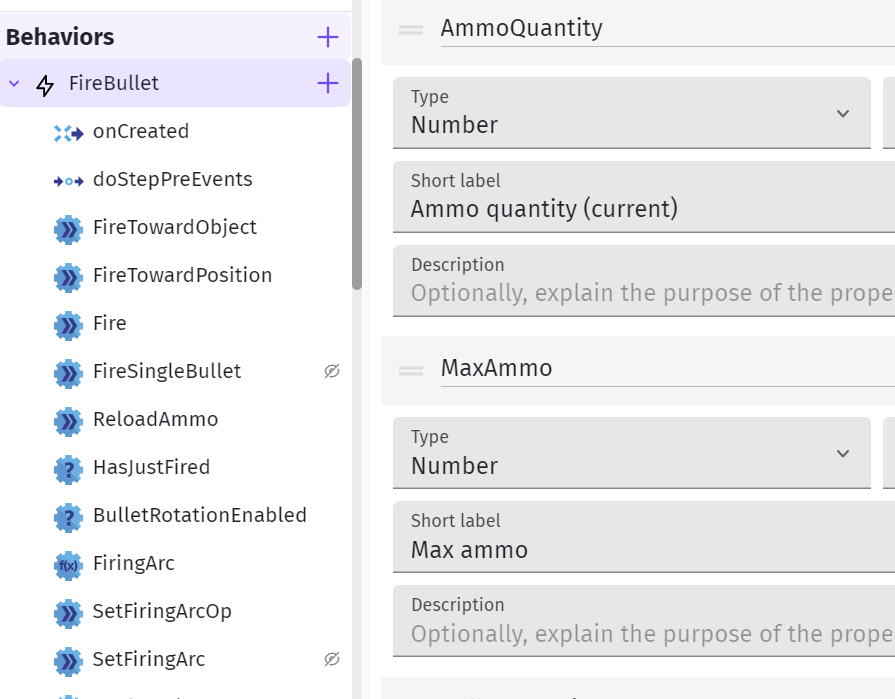
Task: Open the FireTowardObject function
Action: pyautogui.click(x=175, y=227)
